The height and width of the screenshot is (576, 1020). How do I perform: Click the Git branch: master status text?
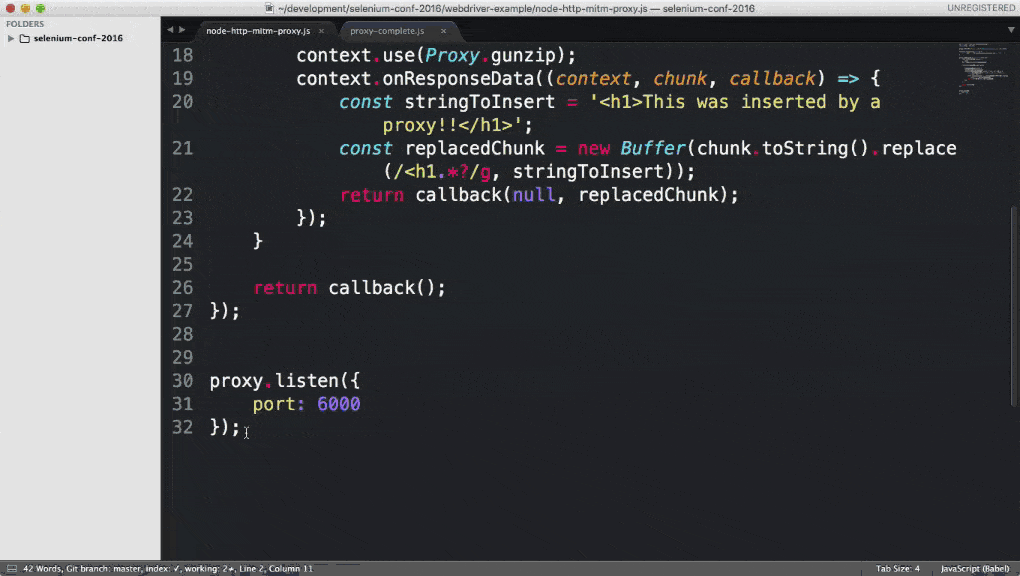pos(102,569)
